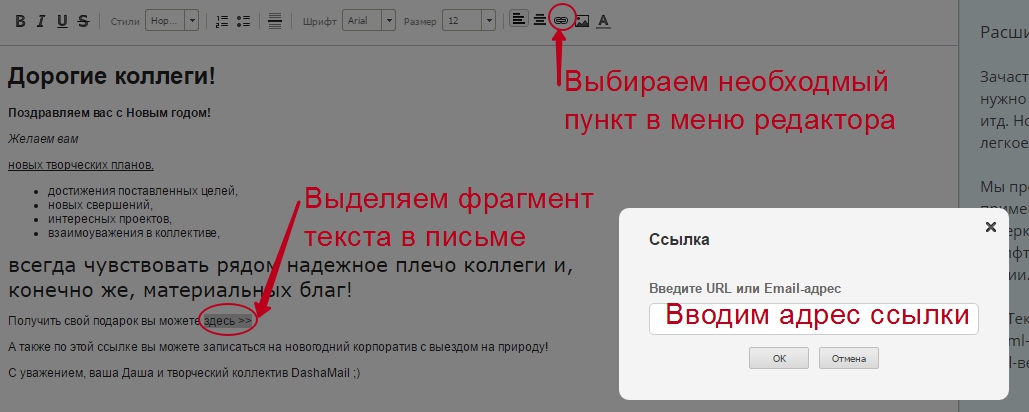Expand the Шрифт Arial font dropdown
This screenshot has height=412, width=1029.
368,21
